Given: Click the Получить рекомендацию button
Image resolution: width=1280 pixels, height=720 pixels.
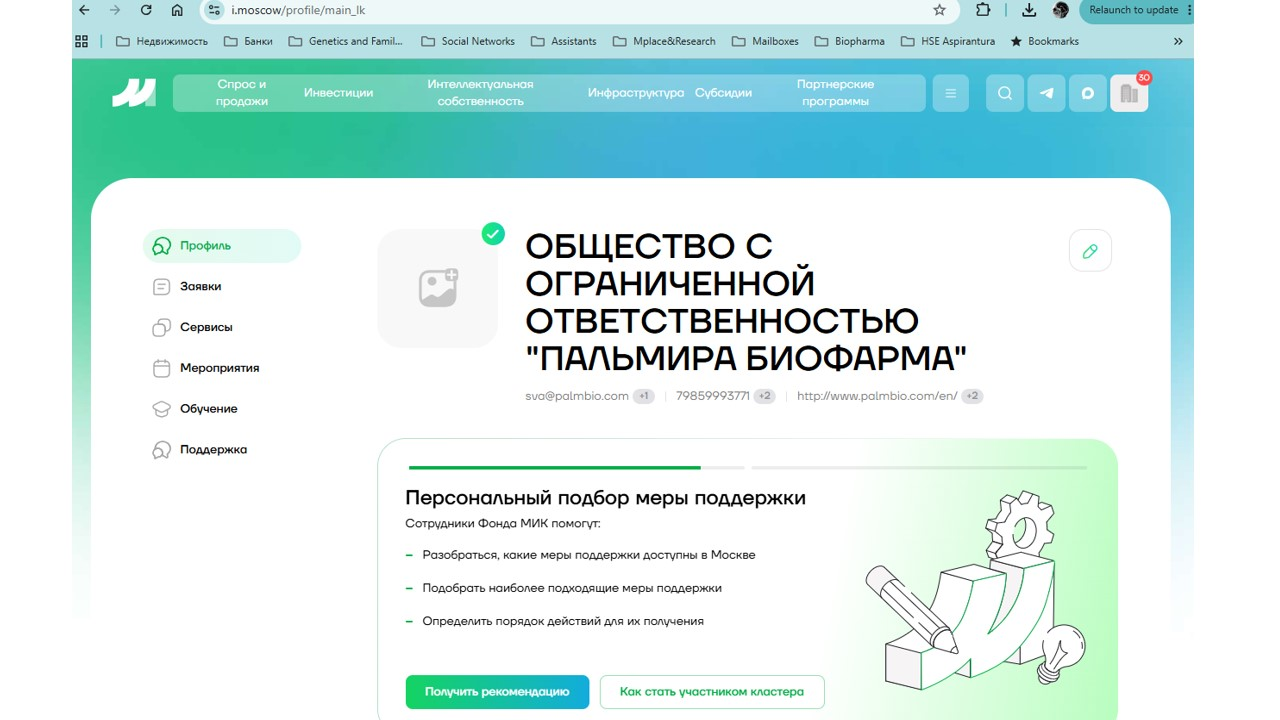Looking at the screenshot, I should (497, 692).
